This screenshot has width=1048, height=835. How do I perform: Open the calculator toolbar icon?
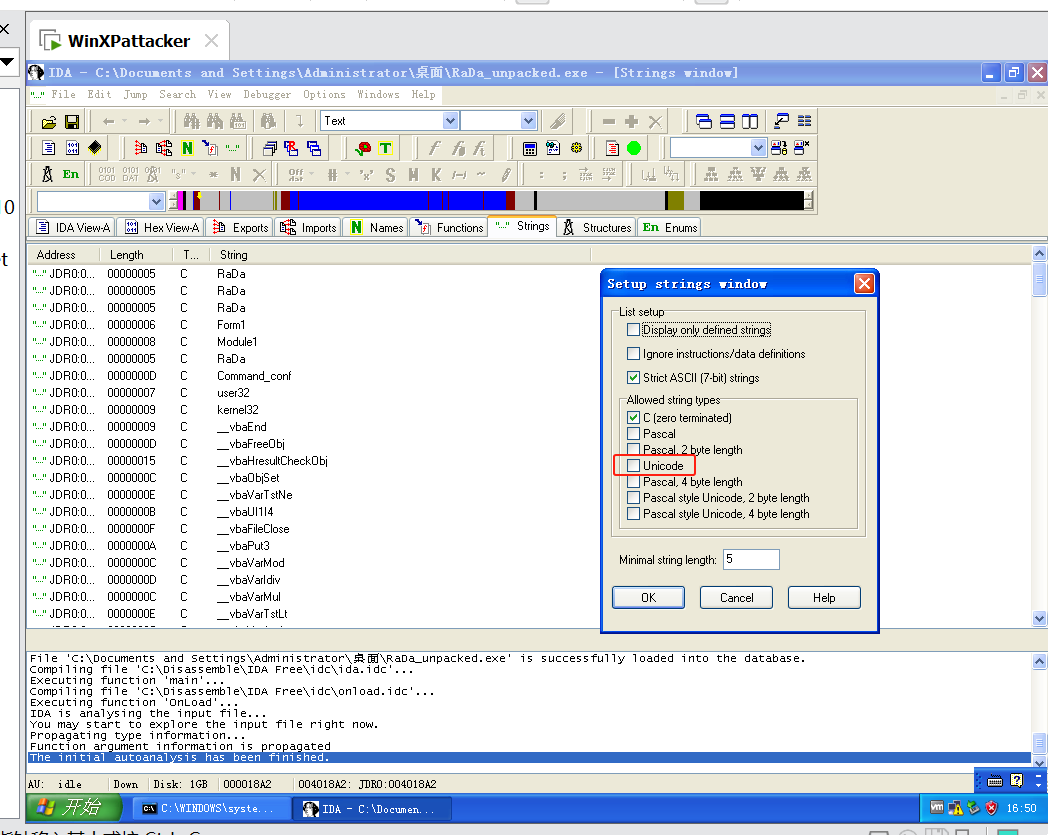(x=530, y=148)
